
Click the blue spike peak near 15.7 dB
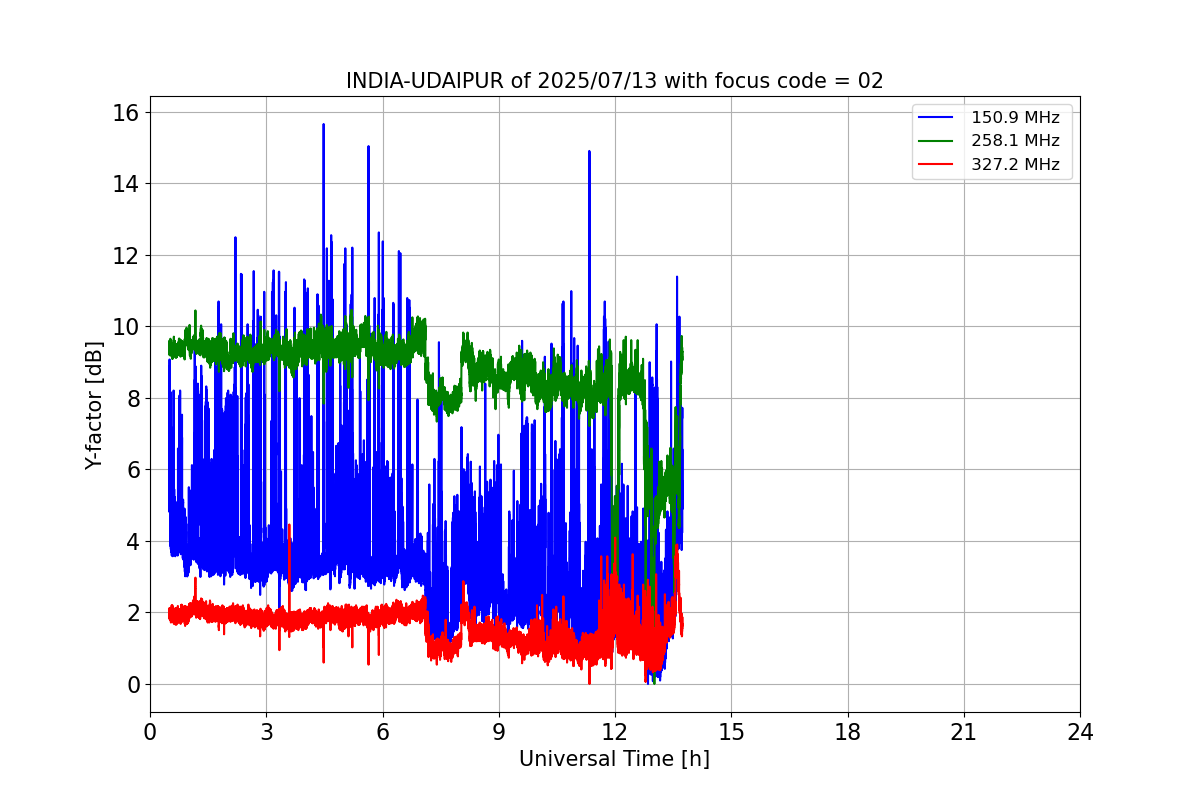point(323,125)
